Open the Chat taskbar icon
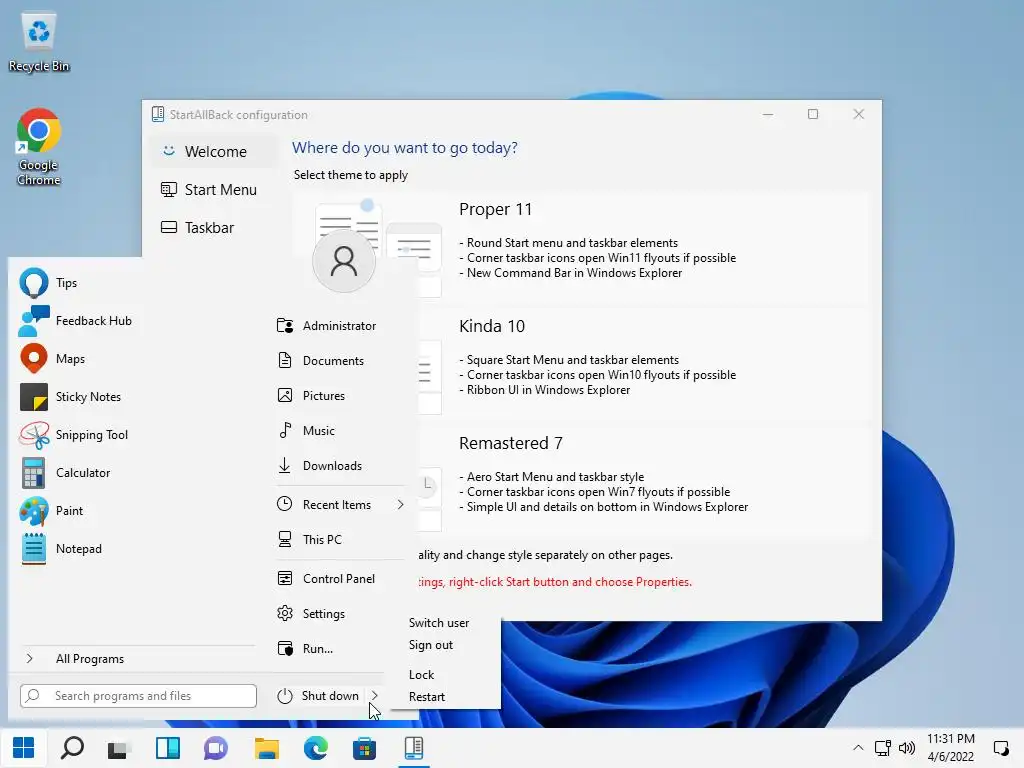The height and width of the screenshot is (768, 1024). coord(216,748)
